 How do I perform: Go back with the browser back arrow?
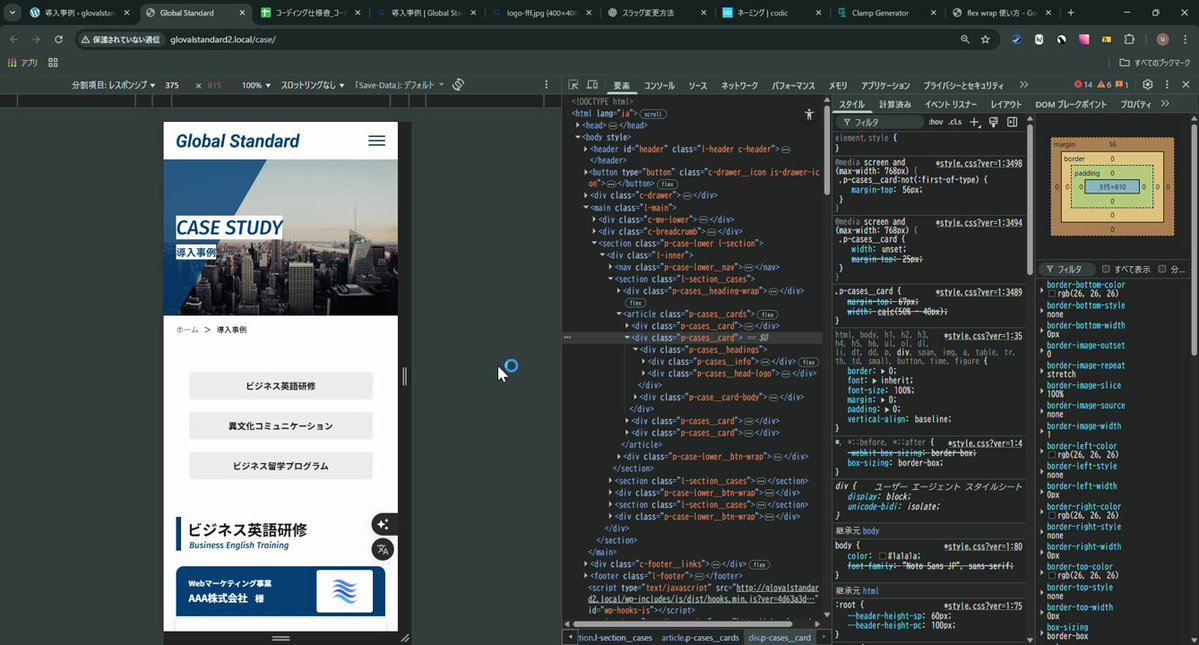click(x=14, y=39)
